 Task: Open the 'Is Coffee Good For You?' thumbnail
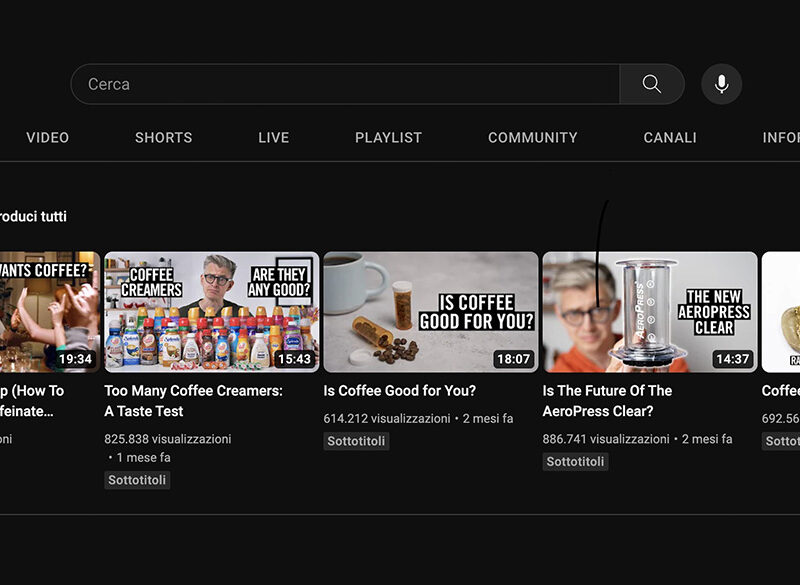[x=431, y=312]
